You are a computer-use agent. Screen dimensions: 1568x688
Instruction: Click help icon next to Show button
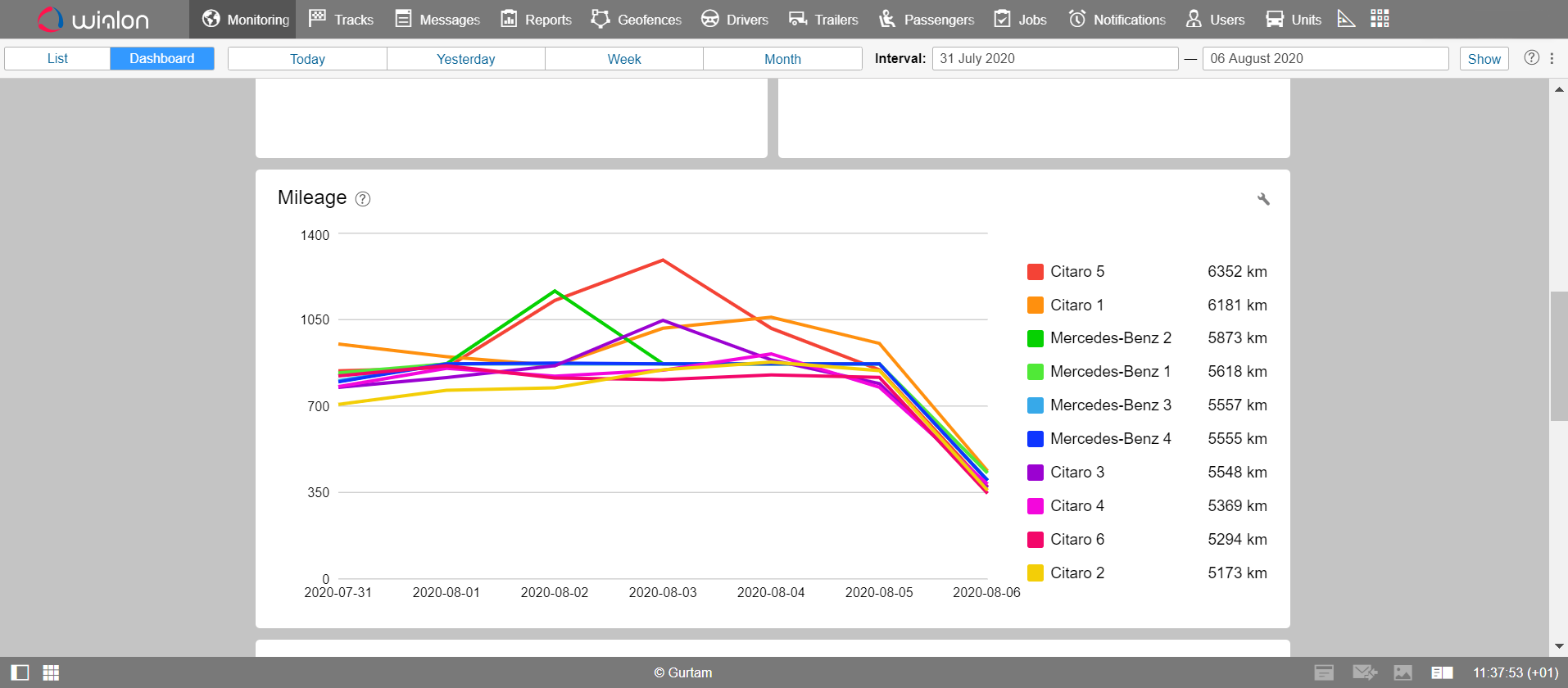(1531, 58)
